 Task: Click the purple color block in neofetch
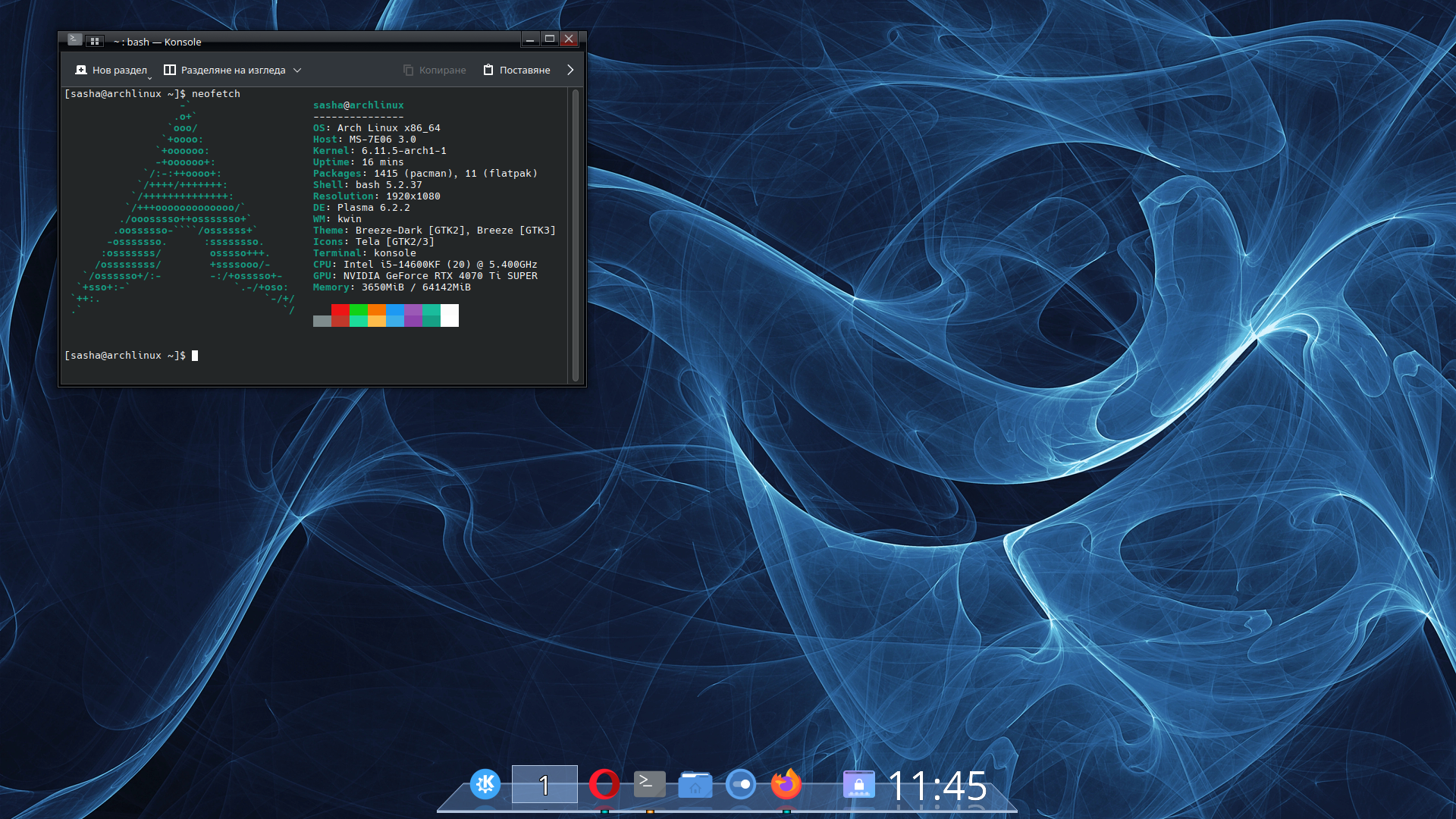click(x=413, y=315)
